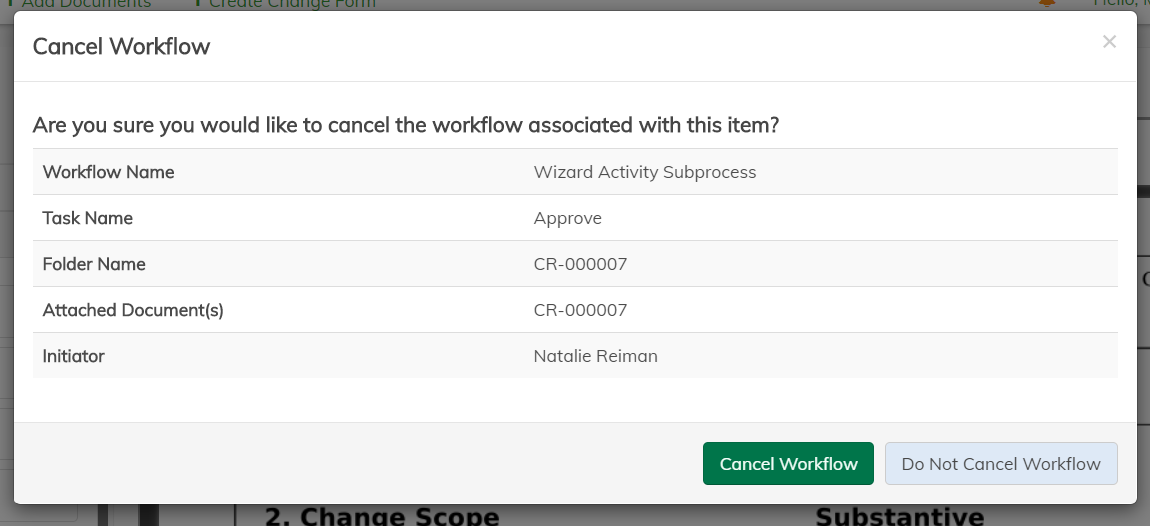The image size is (1150, 526).
Task: Click the Substantive text in the background
Action: (x=899, y=516)
